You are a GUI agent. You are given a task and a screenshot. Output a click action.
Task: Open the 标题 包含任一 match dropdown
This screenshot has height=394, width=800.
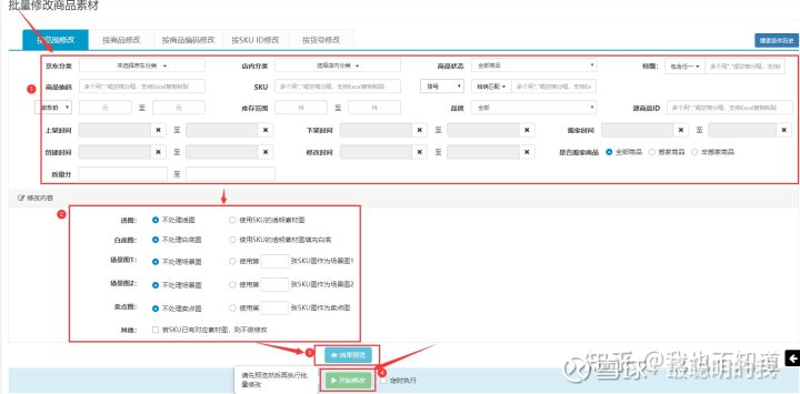(685, 66)
